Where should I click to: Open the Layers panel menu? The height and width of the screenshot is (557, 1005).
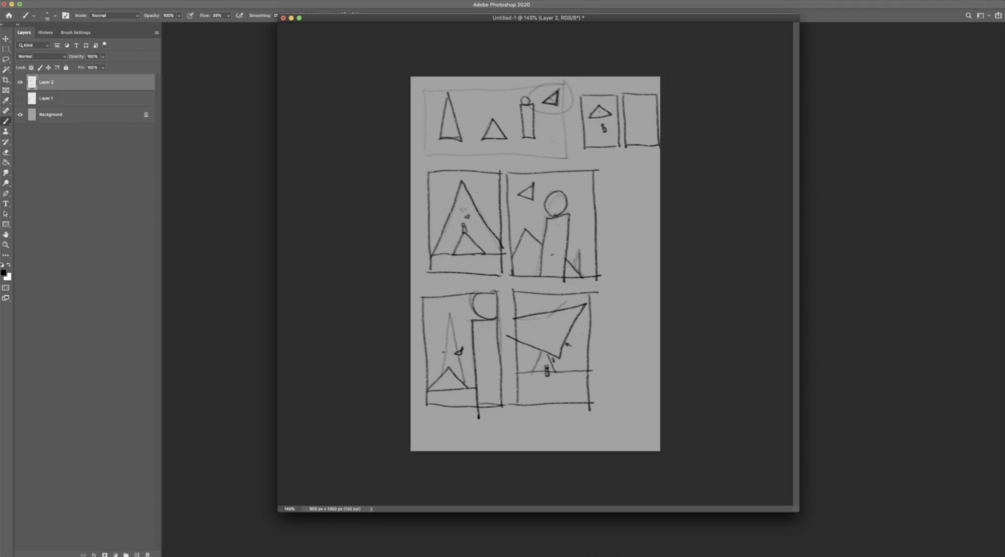point(156,33)
